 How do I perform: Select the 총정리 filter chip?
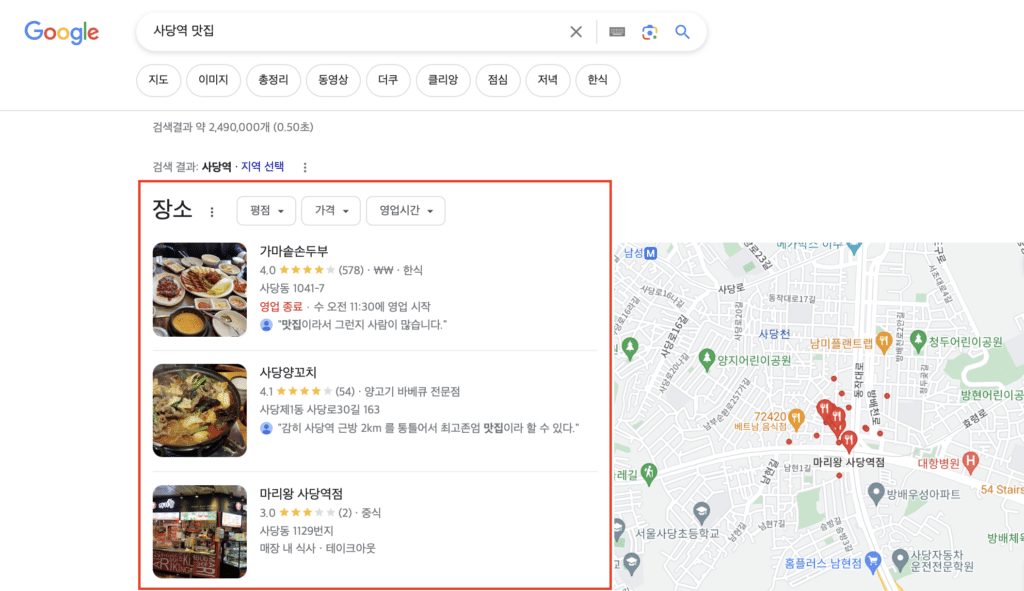pyautogui.click(x=273, y=80)
